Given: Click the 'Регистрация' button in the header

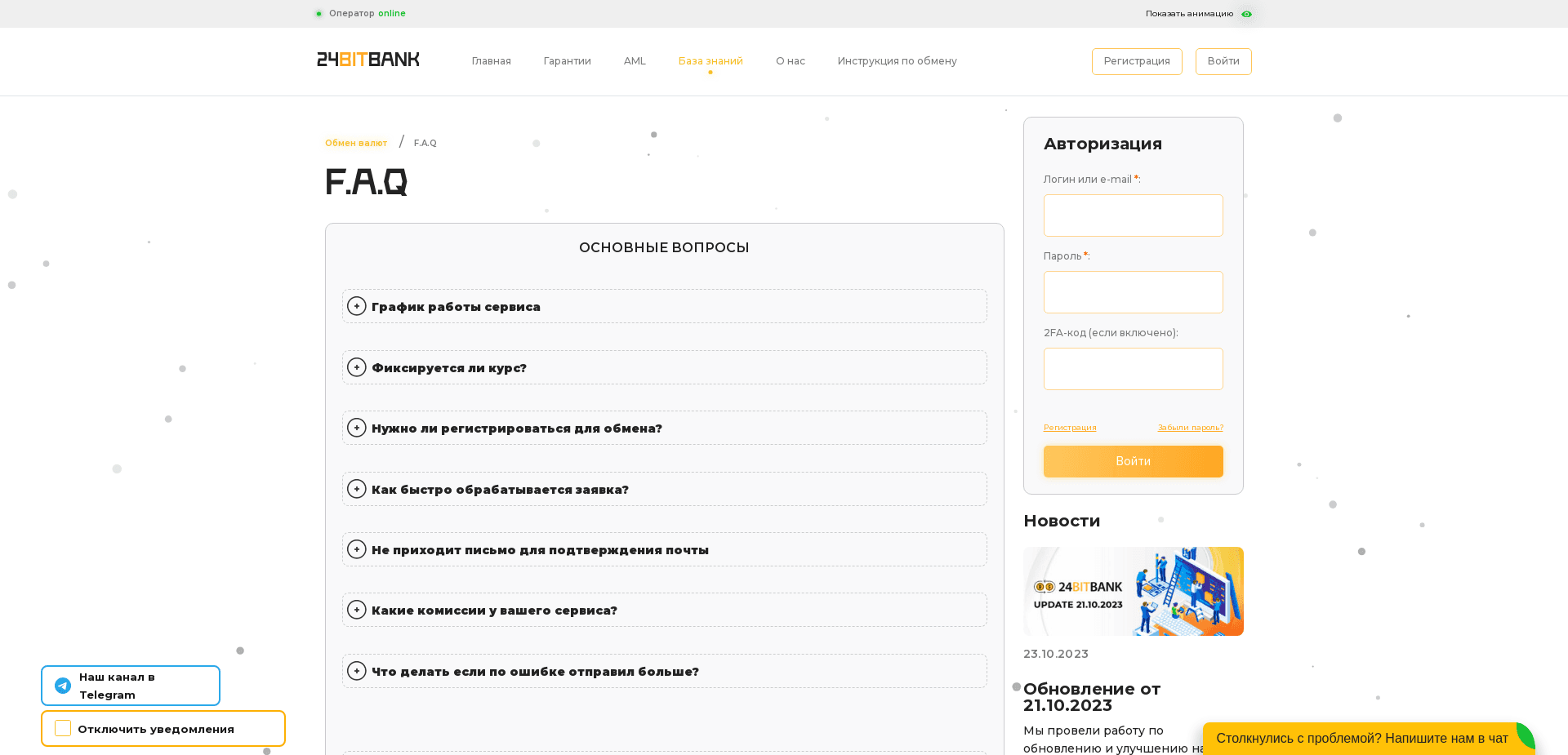Looking at the screenshot, I should pos(1137,61).
